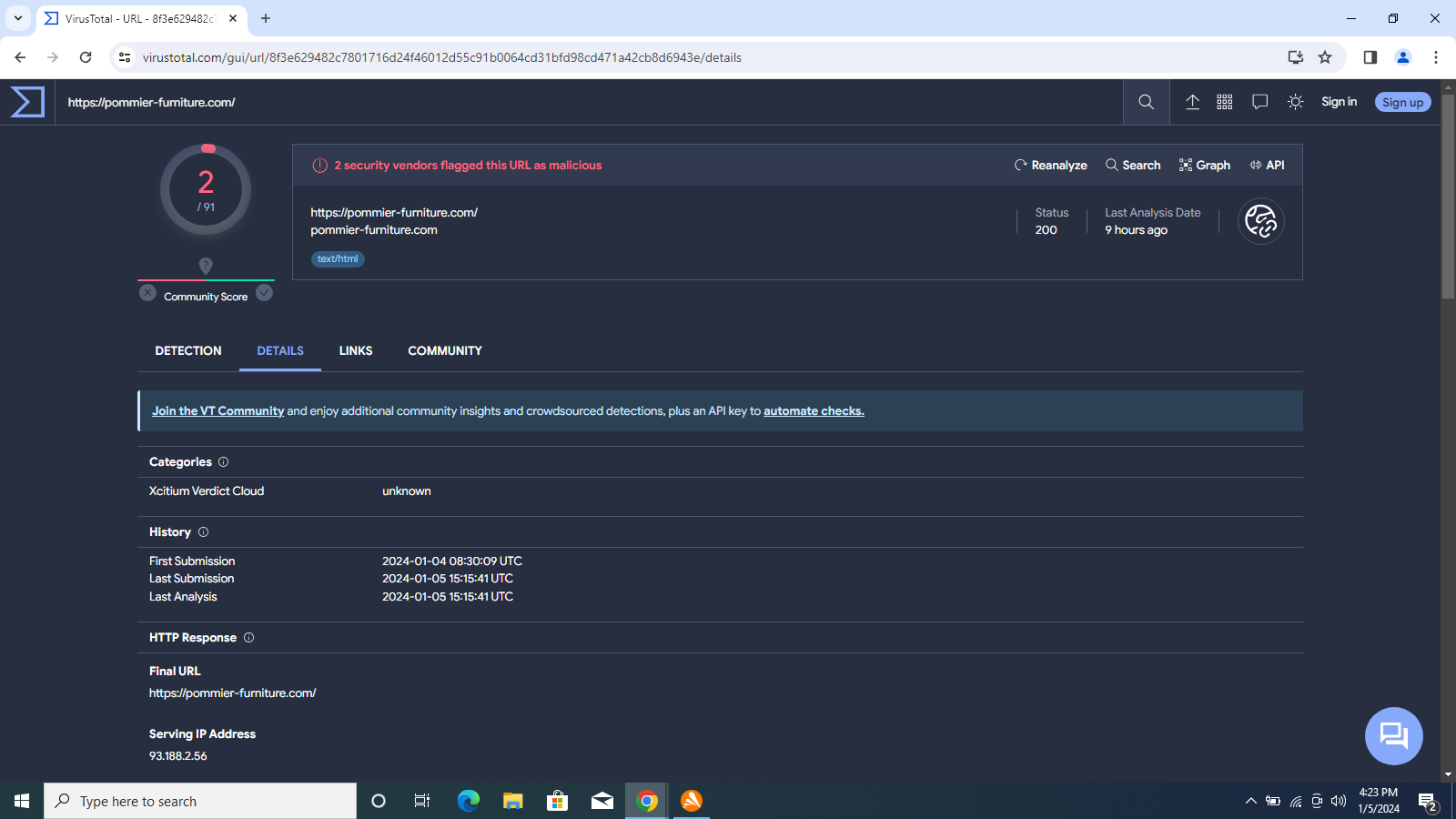Show hidden system tray icons chevron
The height and width of the screenshot is (819, 1456).
[x=1250, y=801]
